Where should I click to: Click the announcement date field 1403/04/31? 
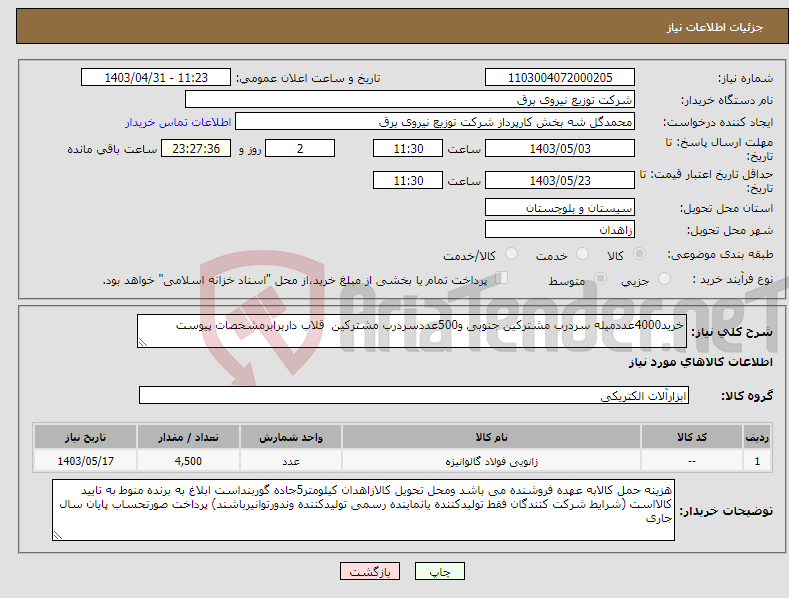click(x=155, y=78)
